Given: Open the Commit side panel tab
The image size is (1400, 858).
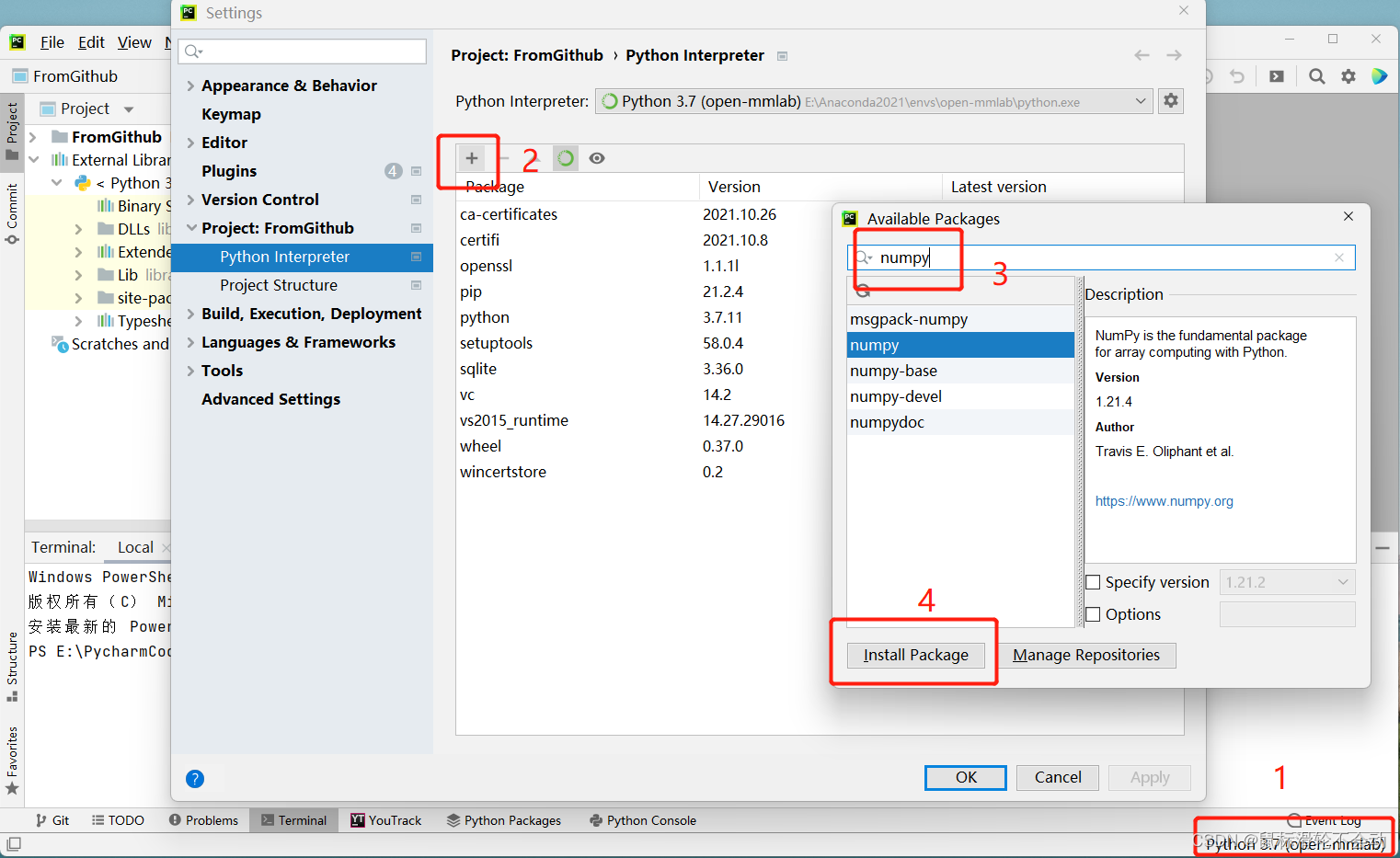Looking at the screenshot, I should [12, 213].
